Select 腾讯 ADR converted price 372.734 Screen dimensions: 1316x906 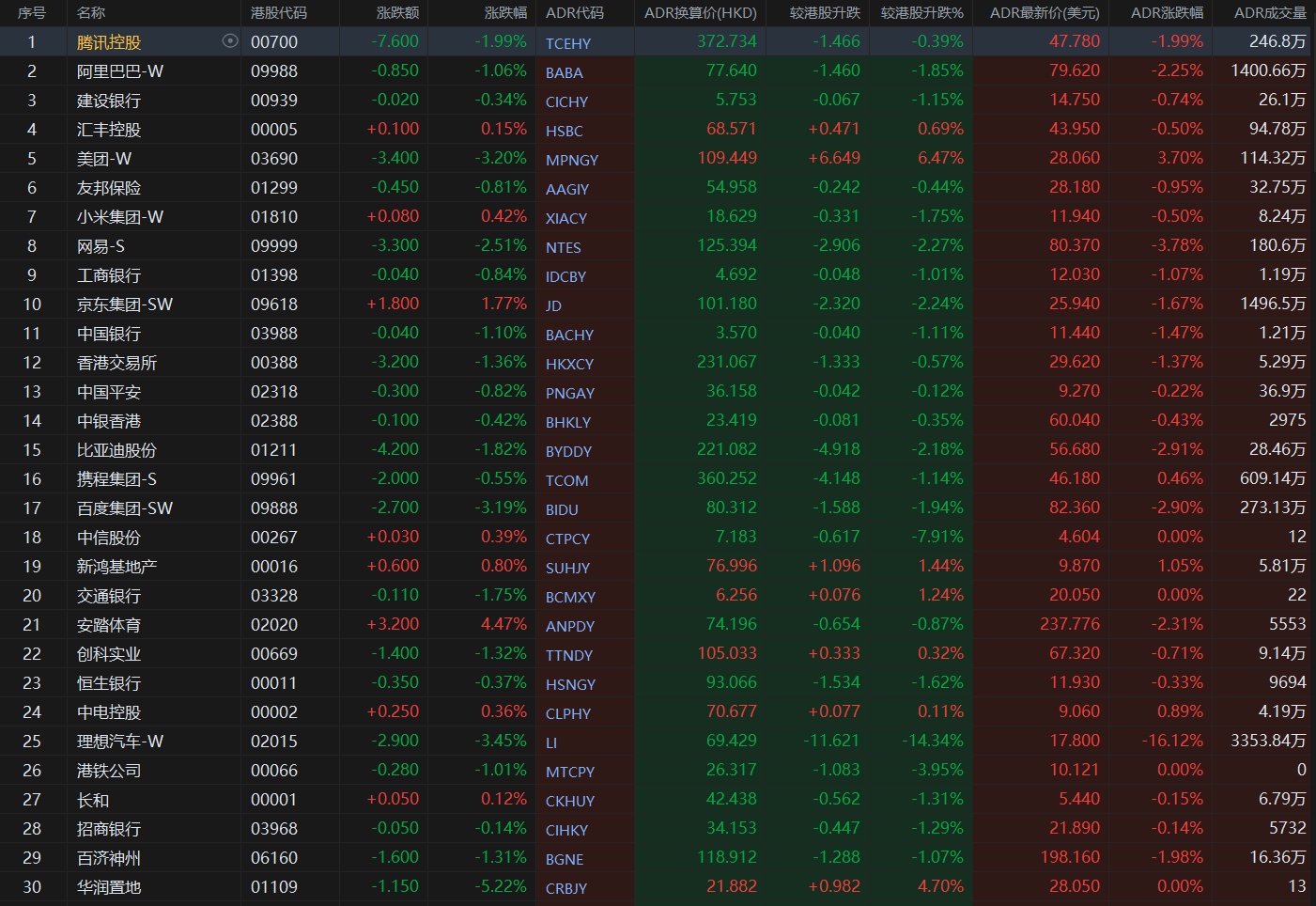pos(727,41)
